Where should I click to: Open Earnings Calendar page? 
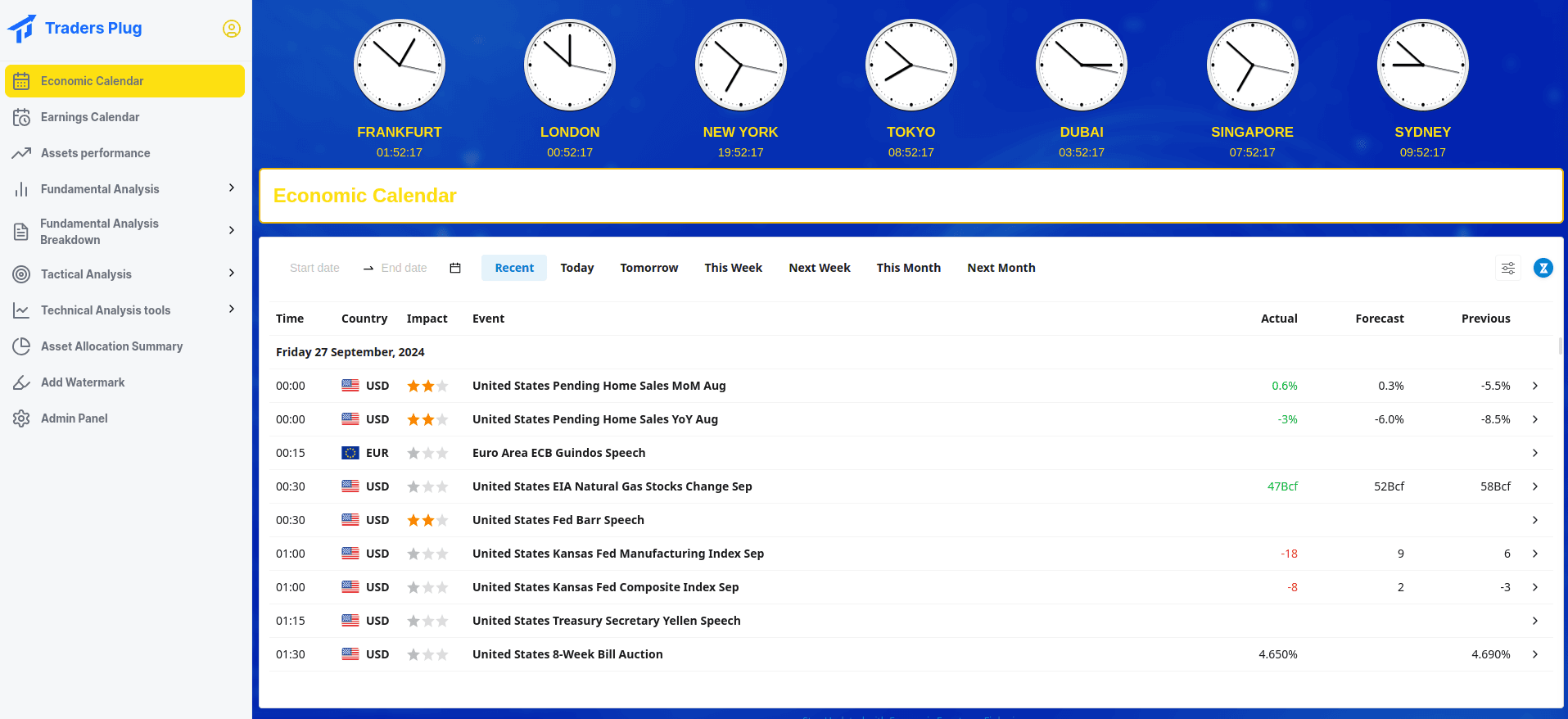point(124,117)
